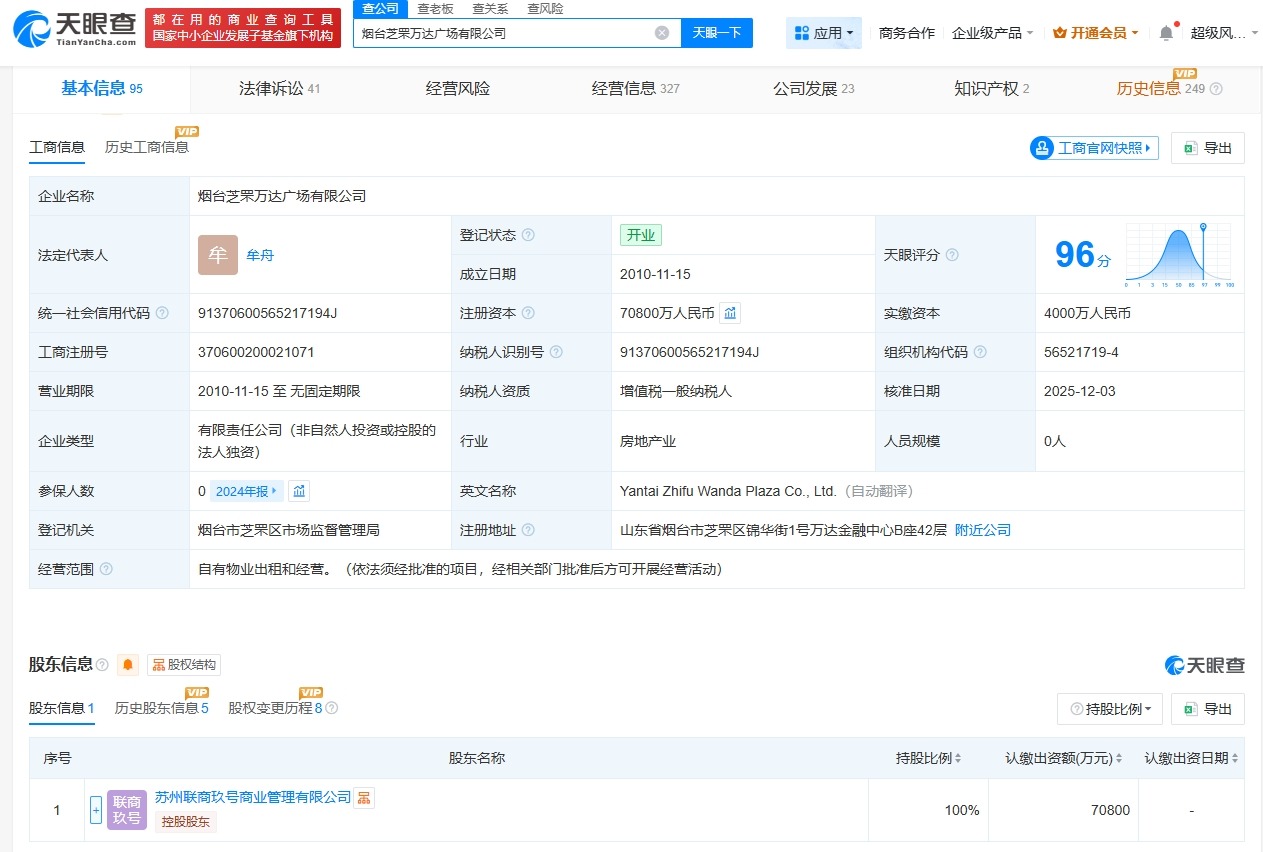Expand the 企业级产品 dropdown
This screenshot has height=852, width=1263.
click(x=992, y=32)
